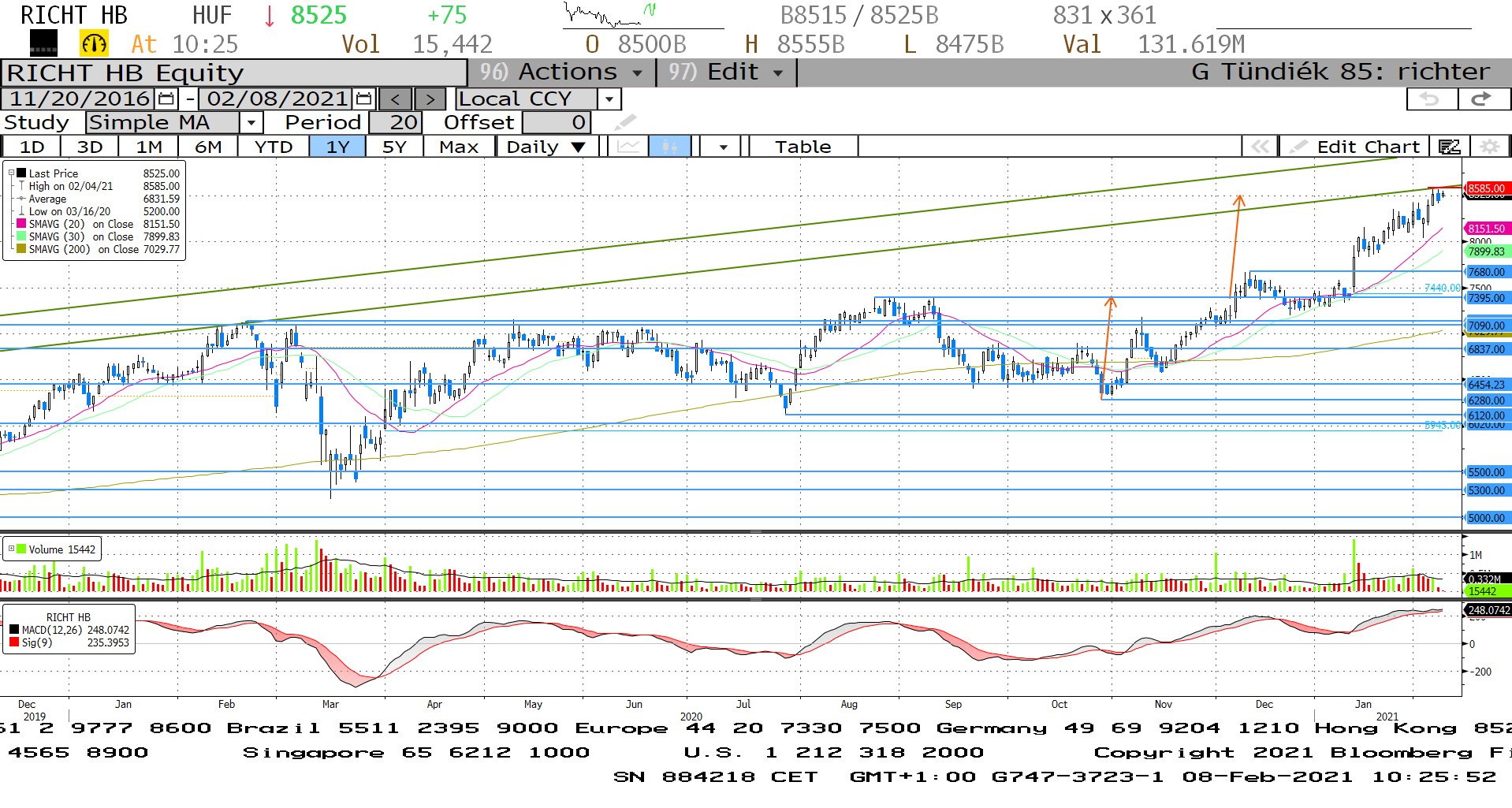The width and height of the screenshot is (1512, 808).
Task: Click the grayed pencil icon beside Offset
Action: pyautogui.click(x=625, y=122)
